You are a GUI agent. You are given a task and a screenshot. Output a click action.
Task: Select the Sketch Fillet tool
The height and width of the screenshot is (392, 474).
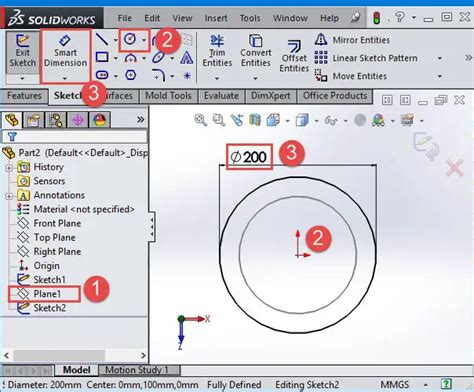[x=158, y=75]
